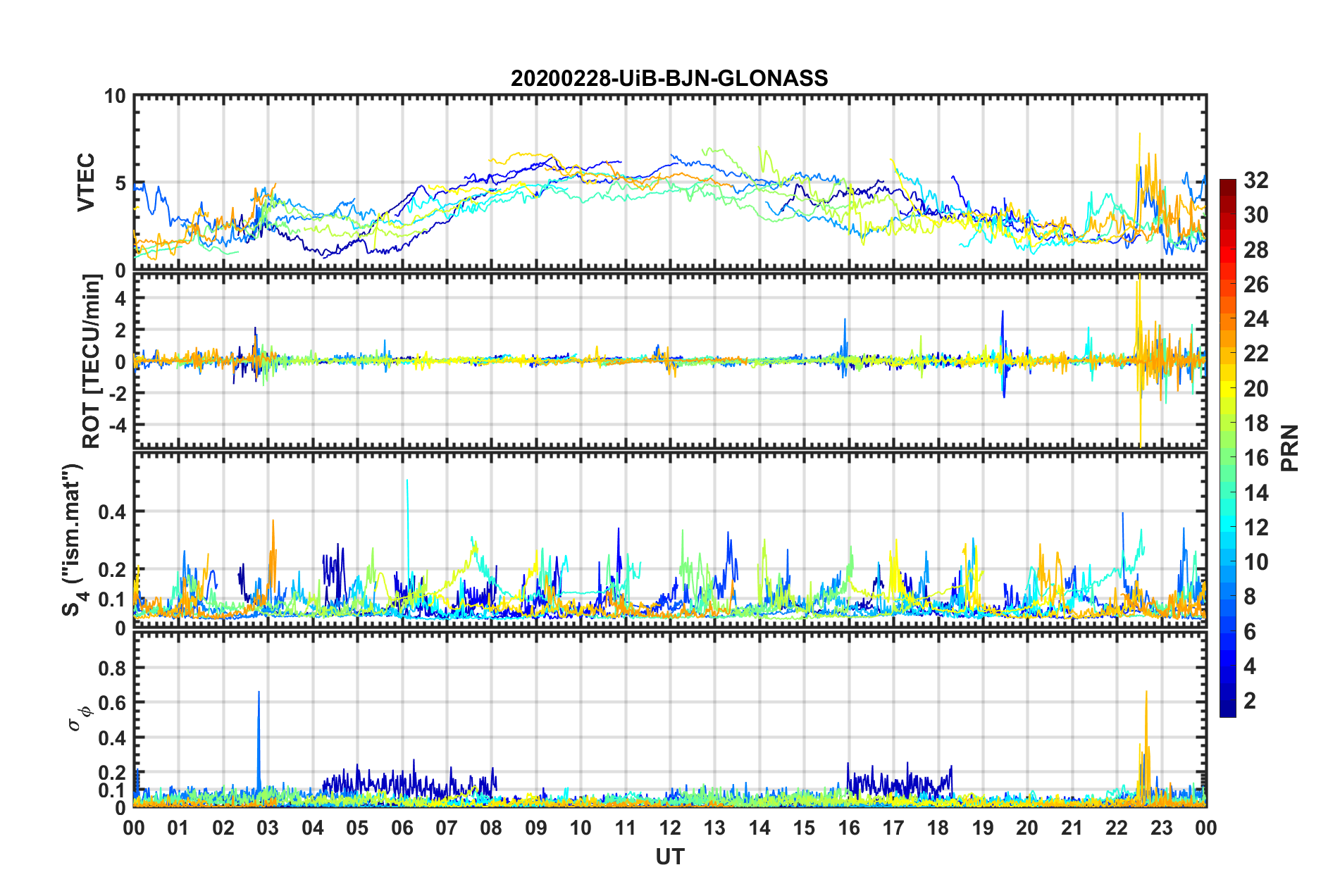Click x-axis tick label 10
The height and width of the screenshot is (896, 1340).
point(581,828)
